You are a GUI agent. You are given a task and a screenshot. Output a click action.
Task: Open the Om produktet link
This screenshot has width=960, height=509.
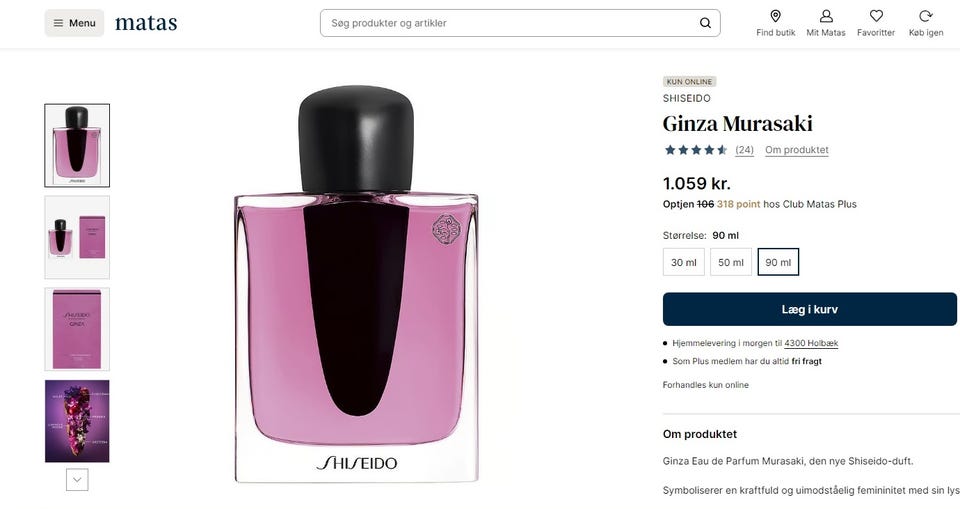[x=797, y=150]
